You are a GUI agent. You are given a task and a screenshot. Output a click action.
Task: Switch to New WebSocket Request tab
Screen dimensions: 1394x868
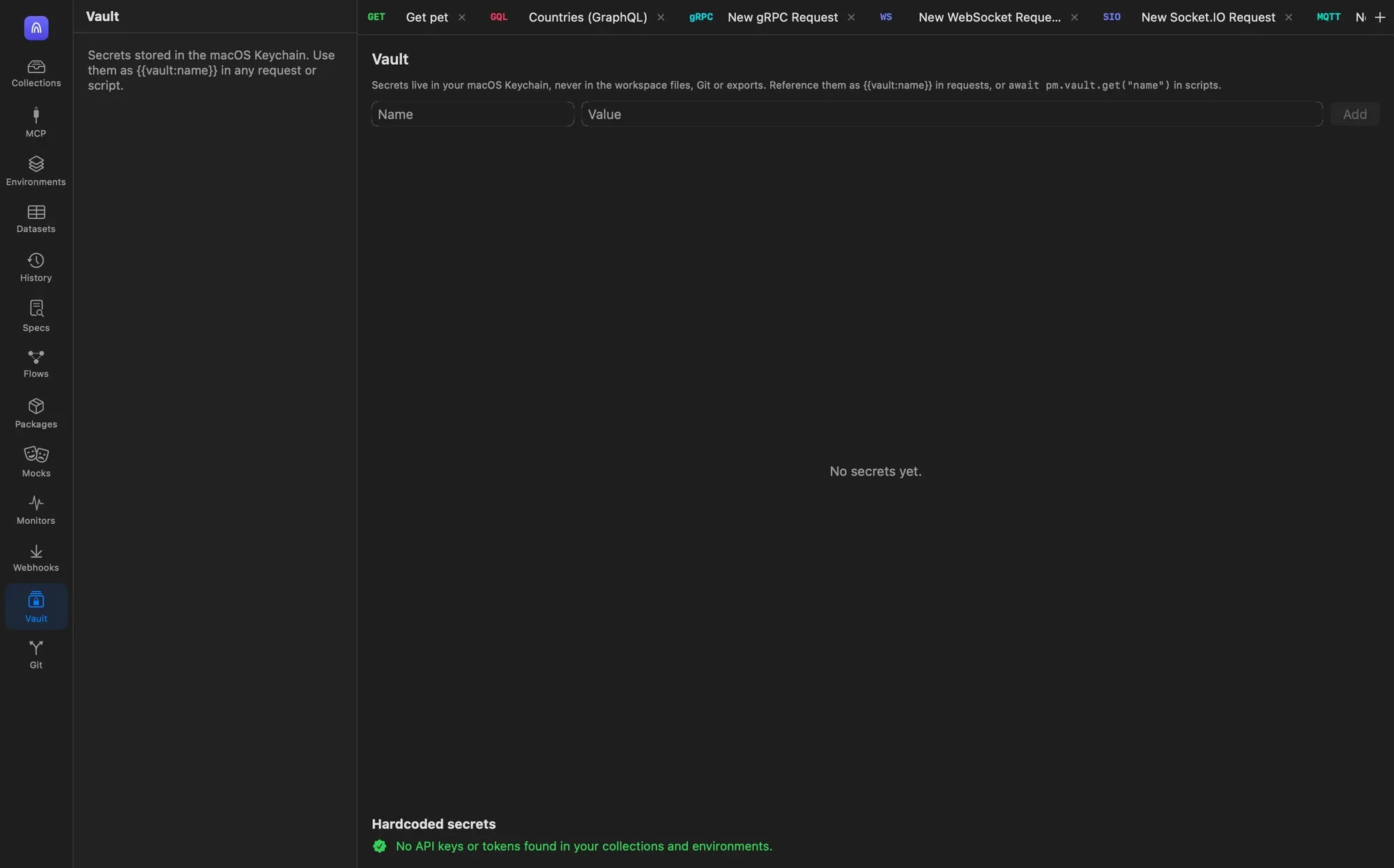(989, 17)
